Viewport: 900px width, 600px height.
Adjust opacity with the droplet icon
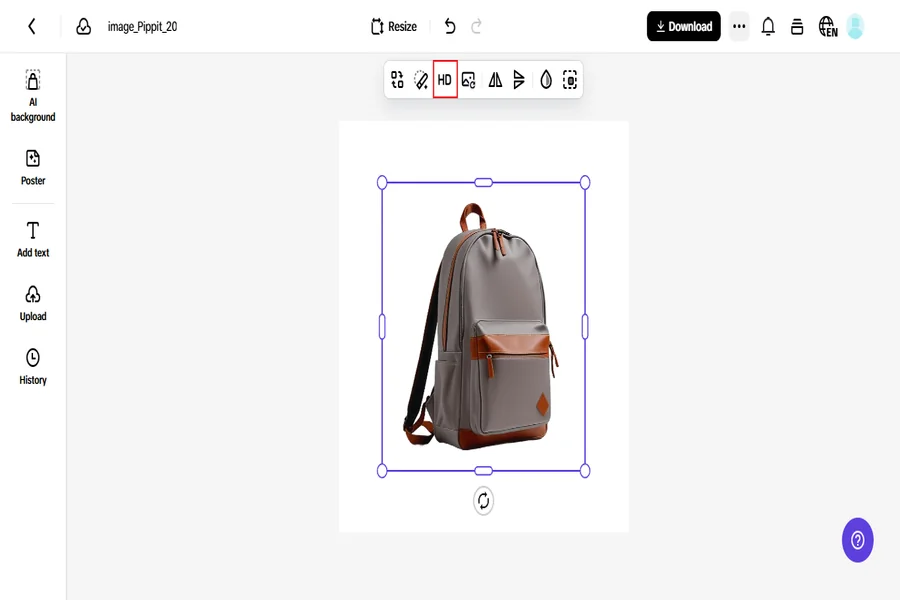(546, 80)
